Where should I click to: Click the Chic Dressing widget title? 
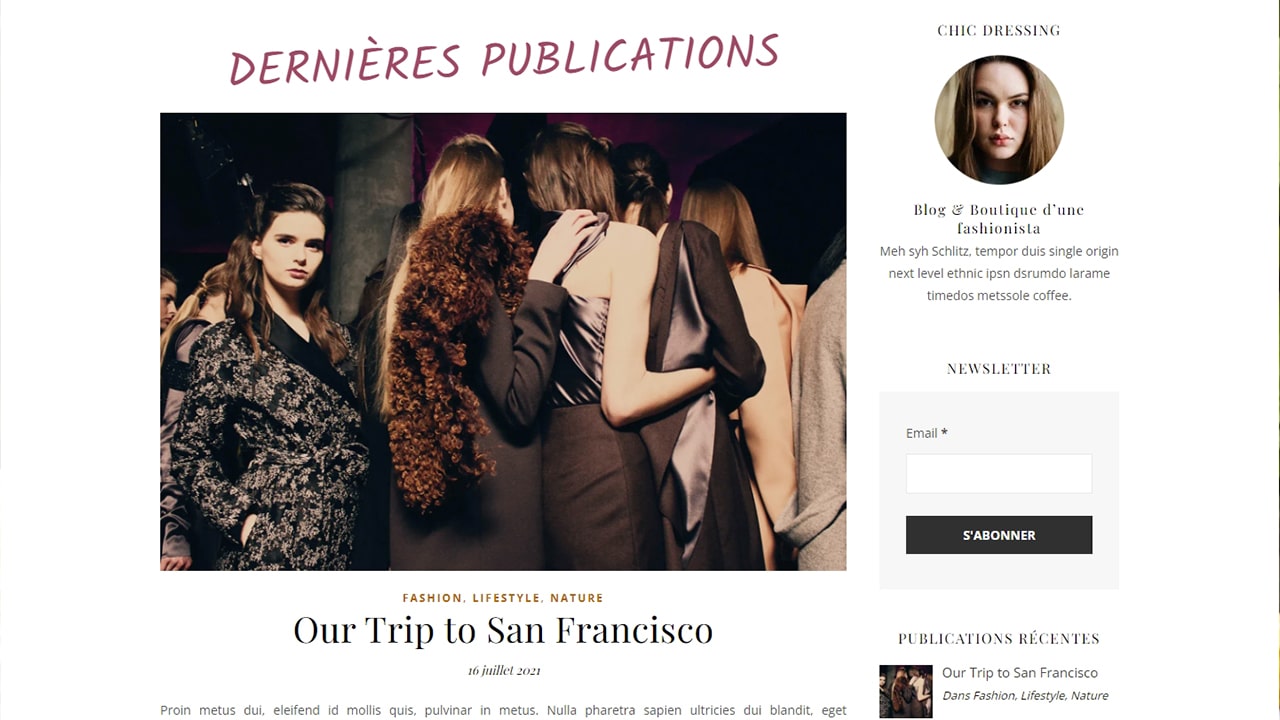[x=999, y=31]
